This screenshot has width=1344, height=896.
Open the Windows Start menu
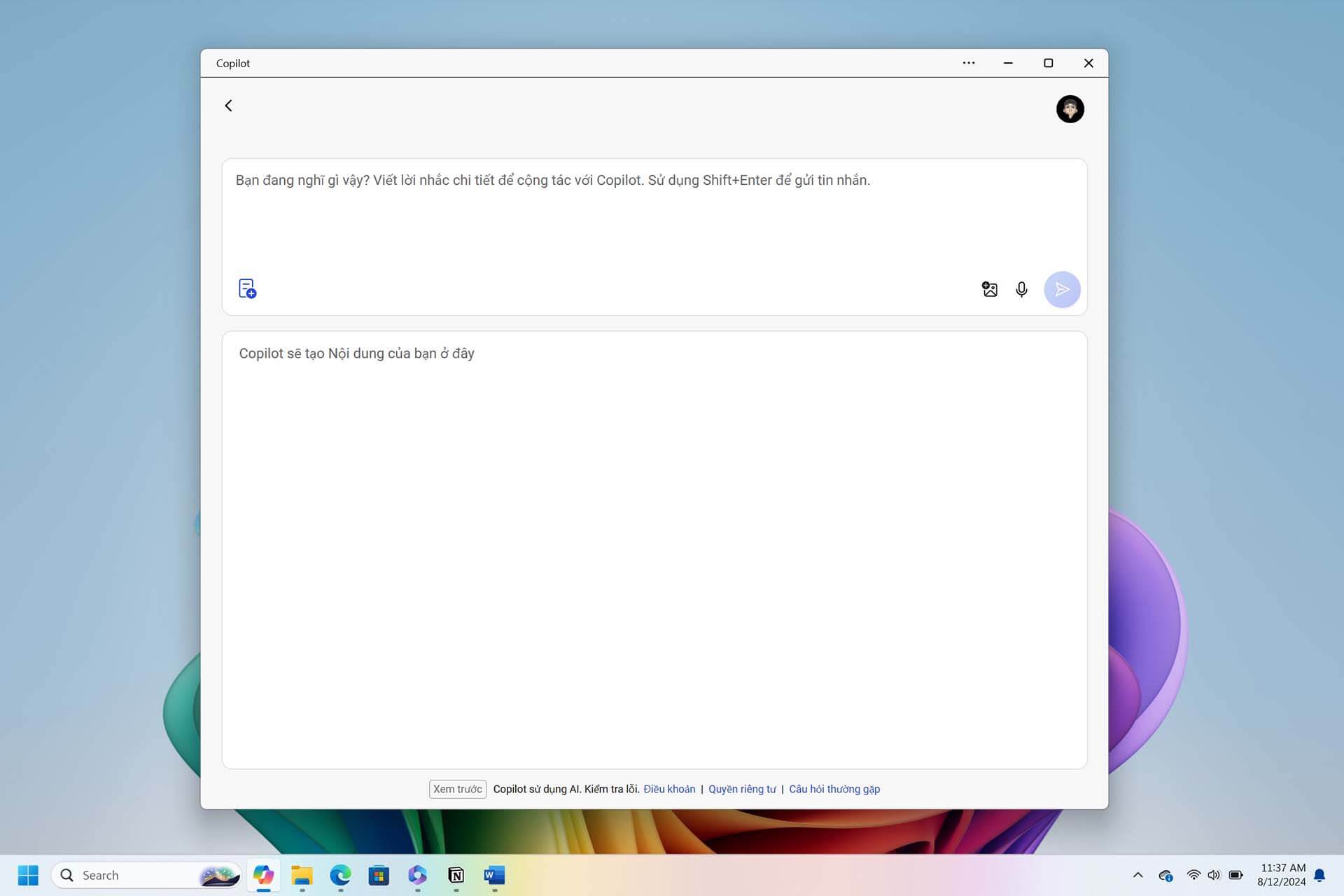click(x=28, y=875)
